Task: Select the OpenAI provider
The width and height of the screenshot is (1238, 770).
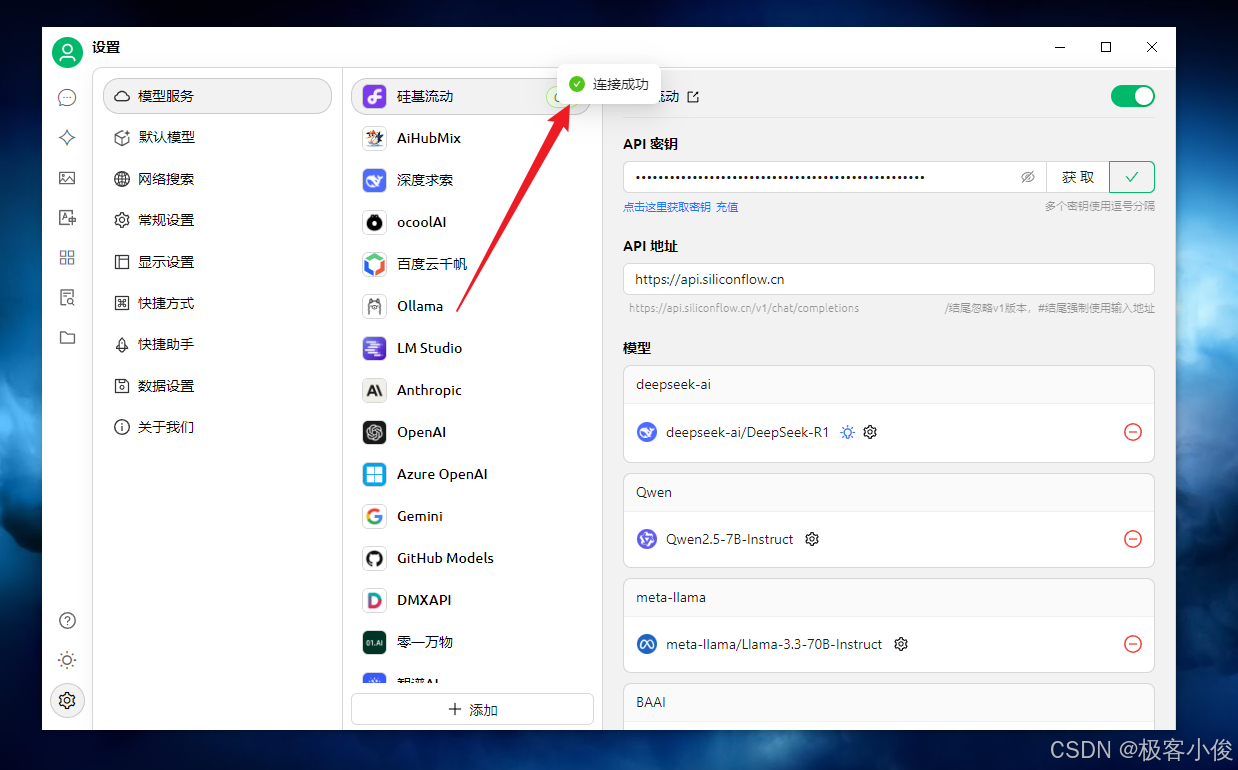Action: (471, 432)
